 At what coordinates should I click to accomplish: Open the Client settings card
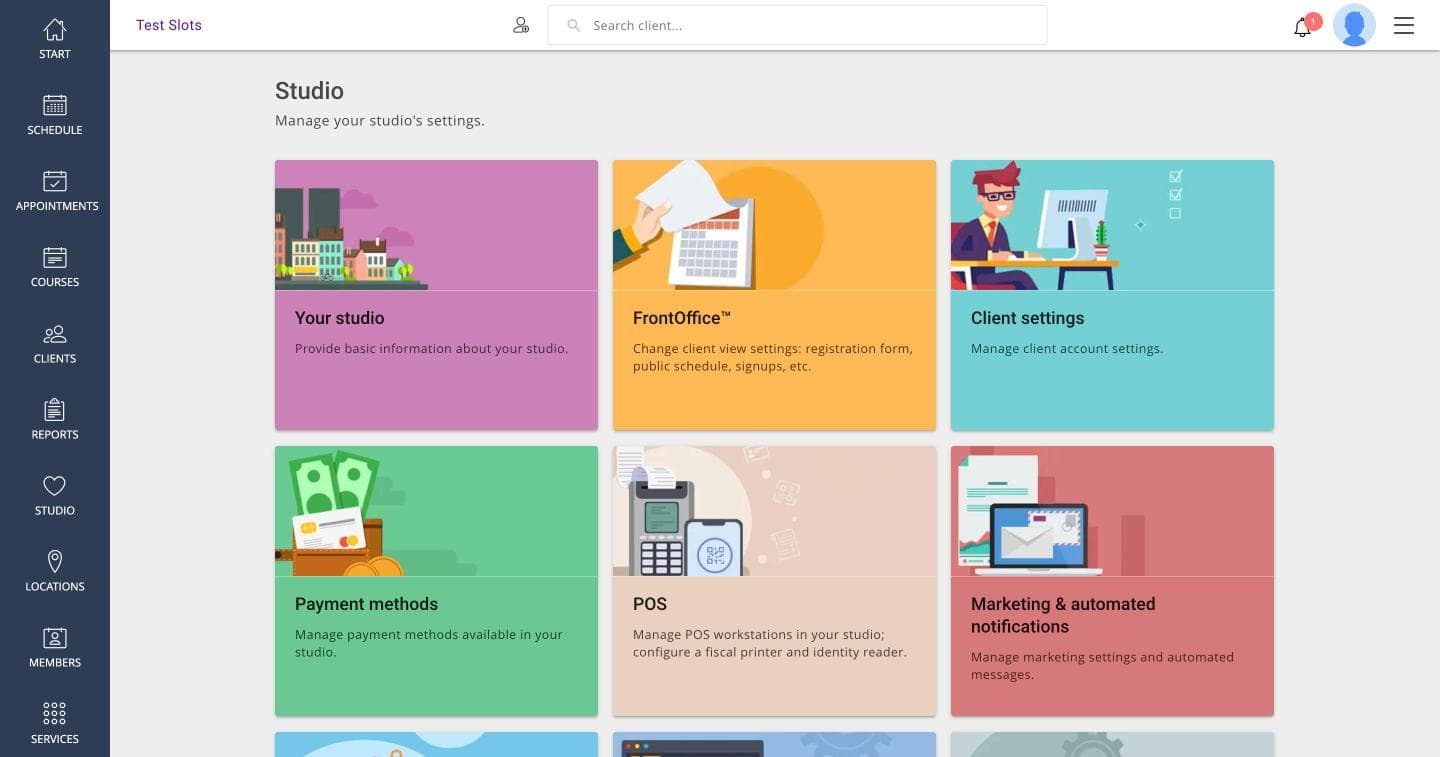click(x=1112, y=295)
